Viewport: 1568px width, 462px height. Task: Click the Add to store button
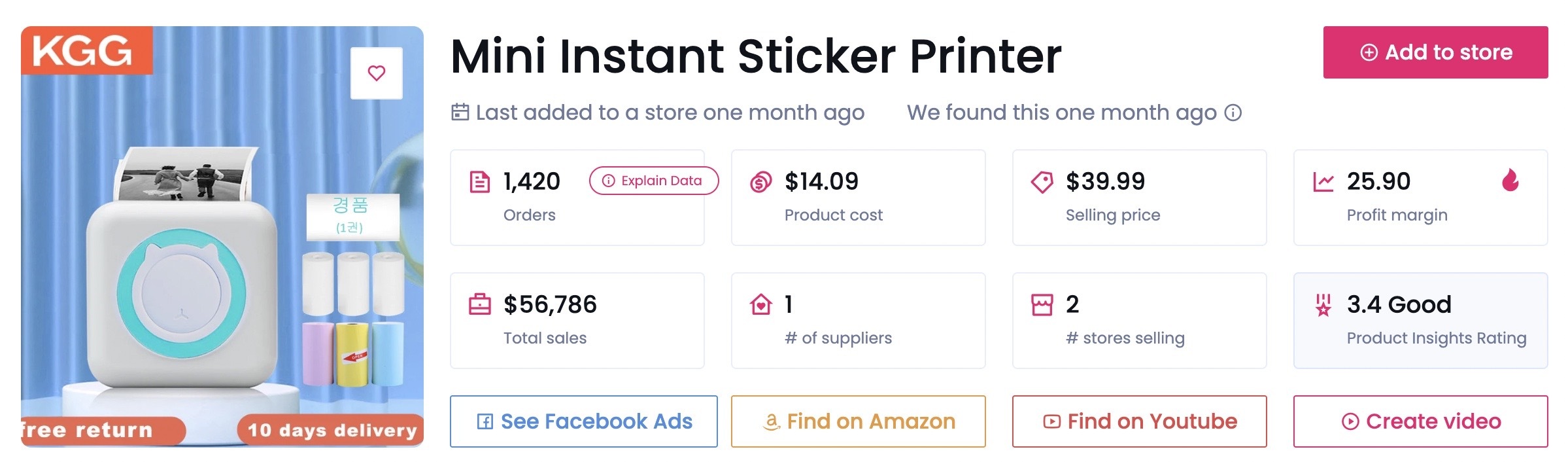point(1435,52)
